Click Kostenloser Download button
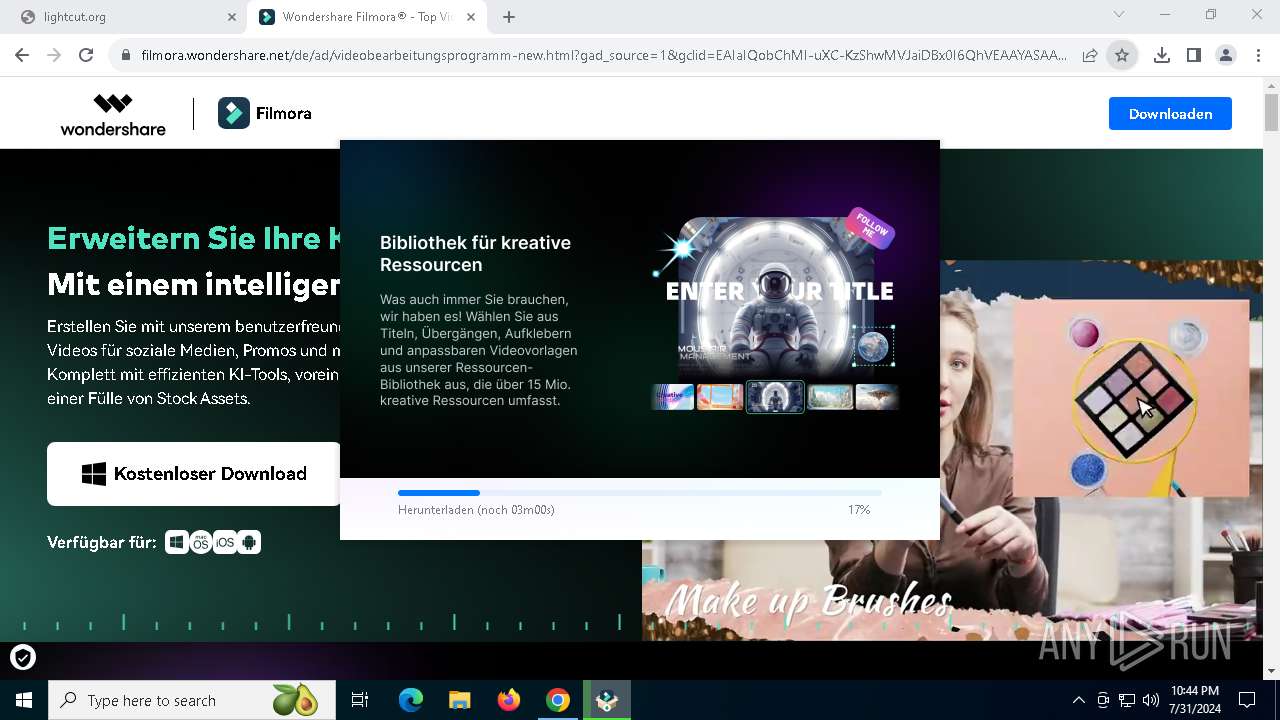 194,474
